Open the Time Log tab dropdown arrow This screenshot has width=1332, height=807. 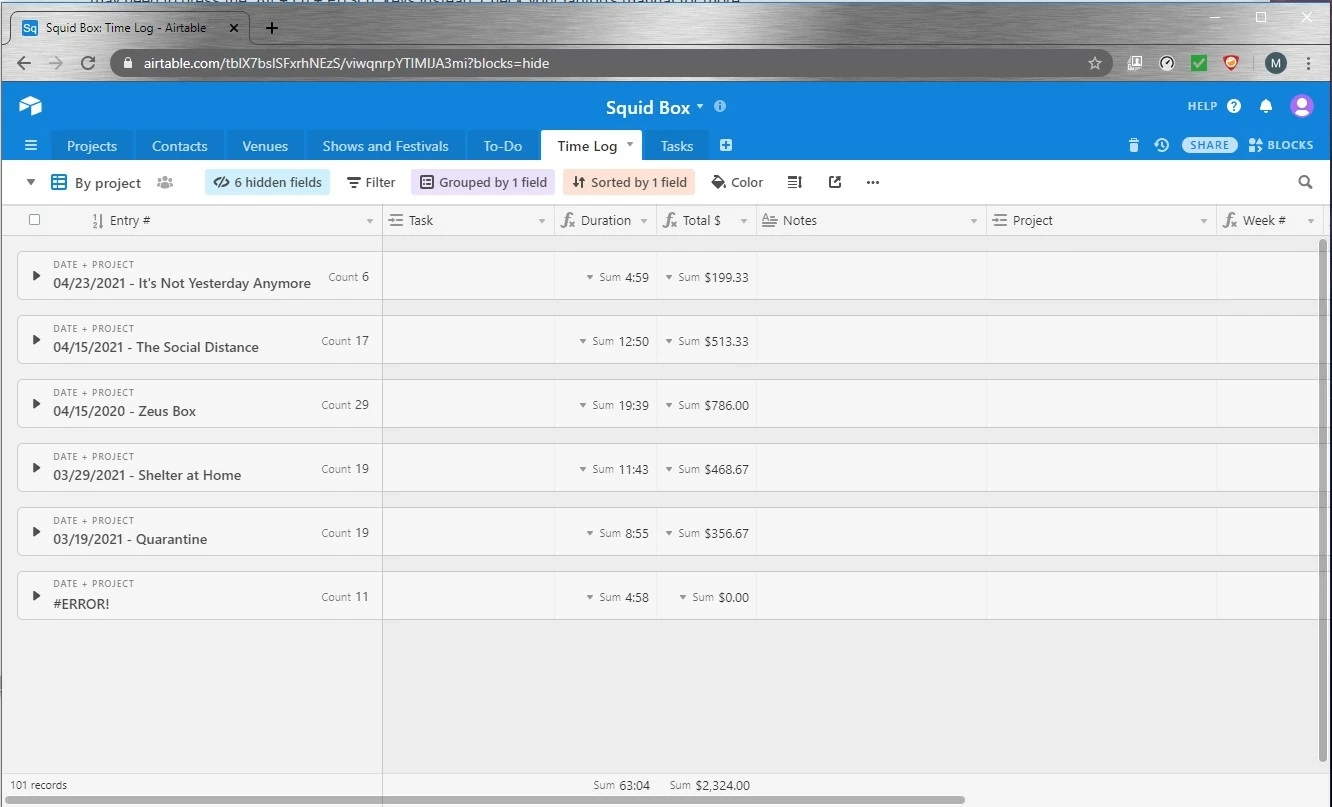(630, 145)
